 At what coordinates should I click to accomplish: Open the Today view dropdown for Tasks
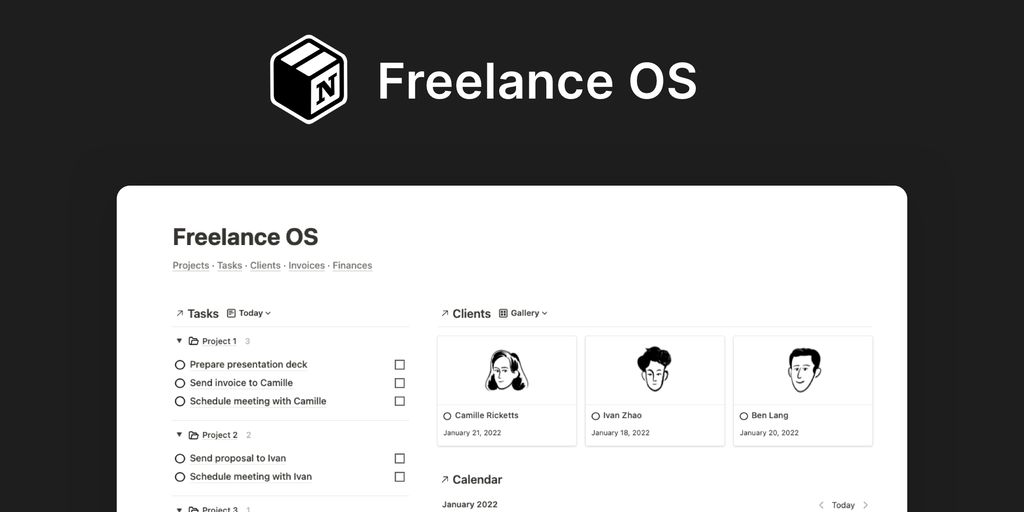tap(249, 313)
